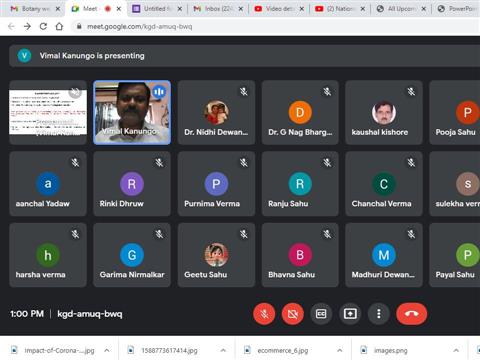Click the present now screen icon
The image size is (480, 360).
(x=350, y=314)
